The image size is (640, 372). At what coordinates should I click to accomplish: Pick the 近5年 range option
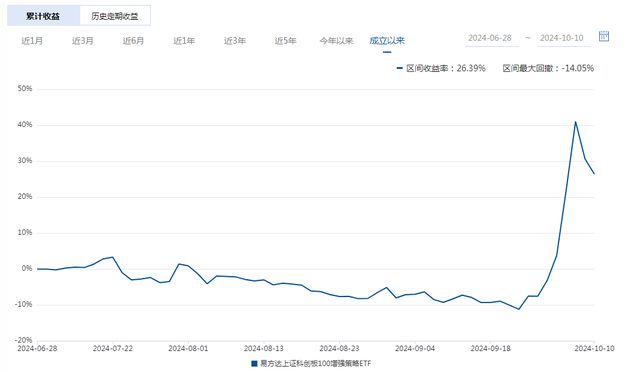tap(285, 41)
